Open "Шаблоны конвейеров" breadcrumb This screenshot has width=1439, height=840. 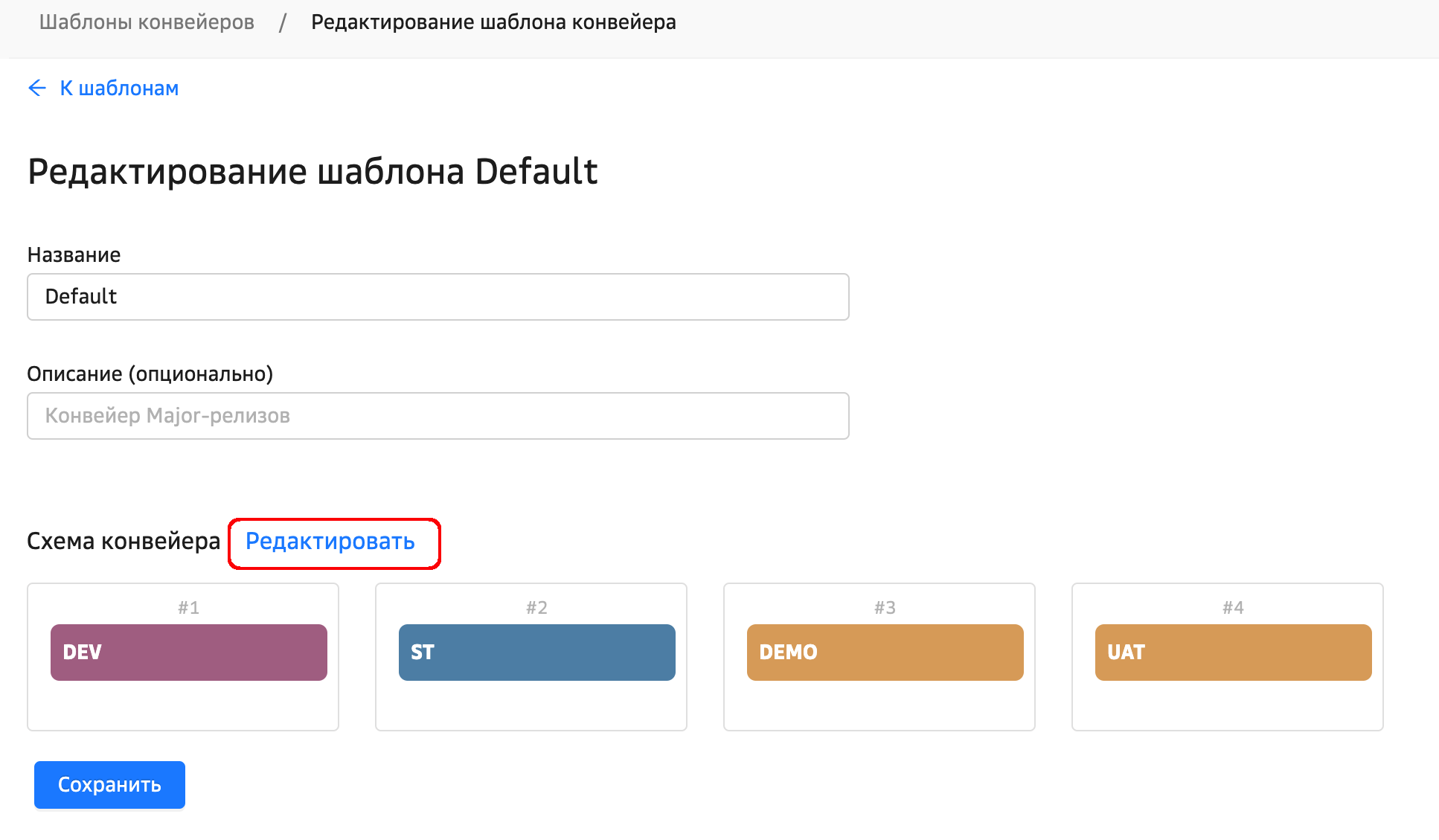pos(147,22)
